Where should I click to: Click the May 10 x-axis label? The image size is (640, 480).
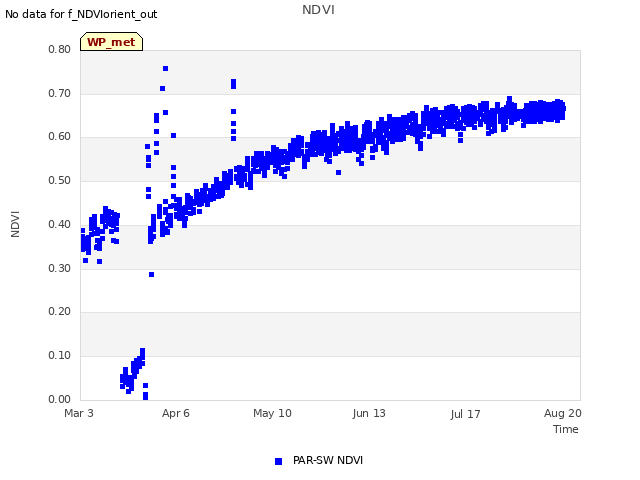pyautogui.click(x=272, y=413)
